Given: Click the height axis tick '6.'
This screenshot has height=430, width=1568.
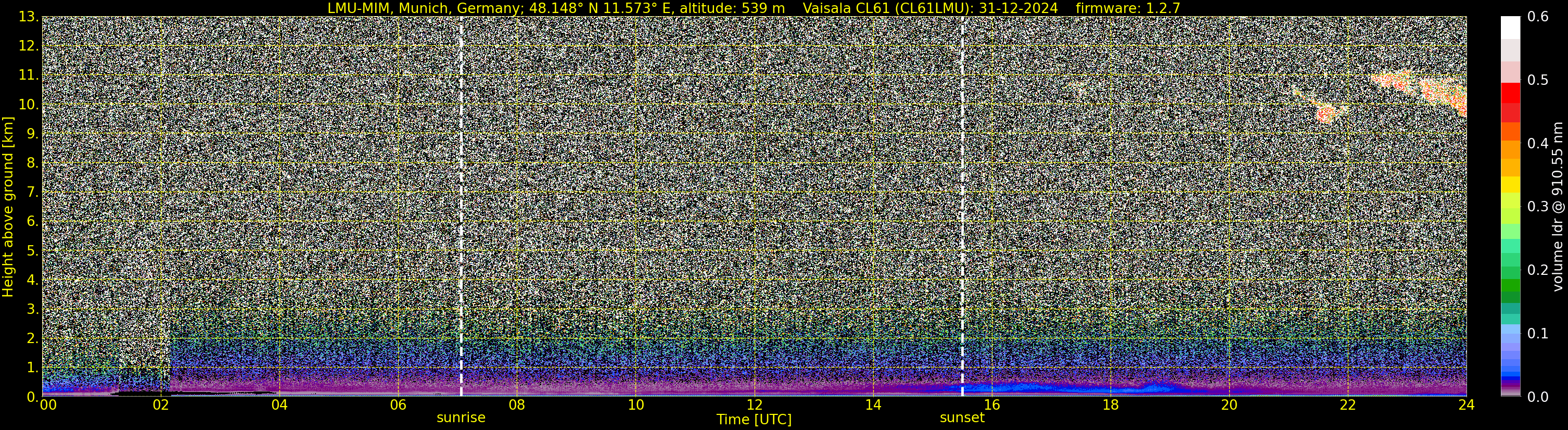Looking at the screenshot, I should tap(32, 222).
